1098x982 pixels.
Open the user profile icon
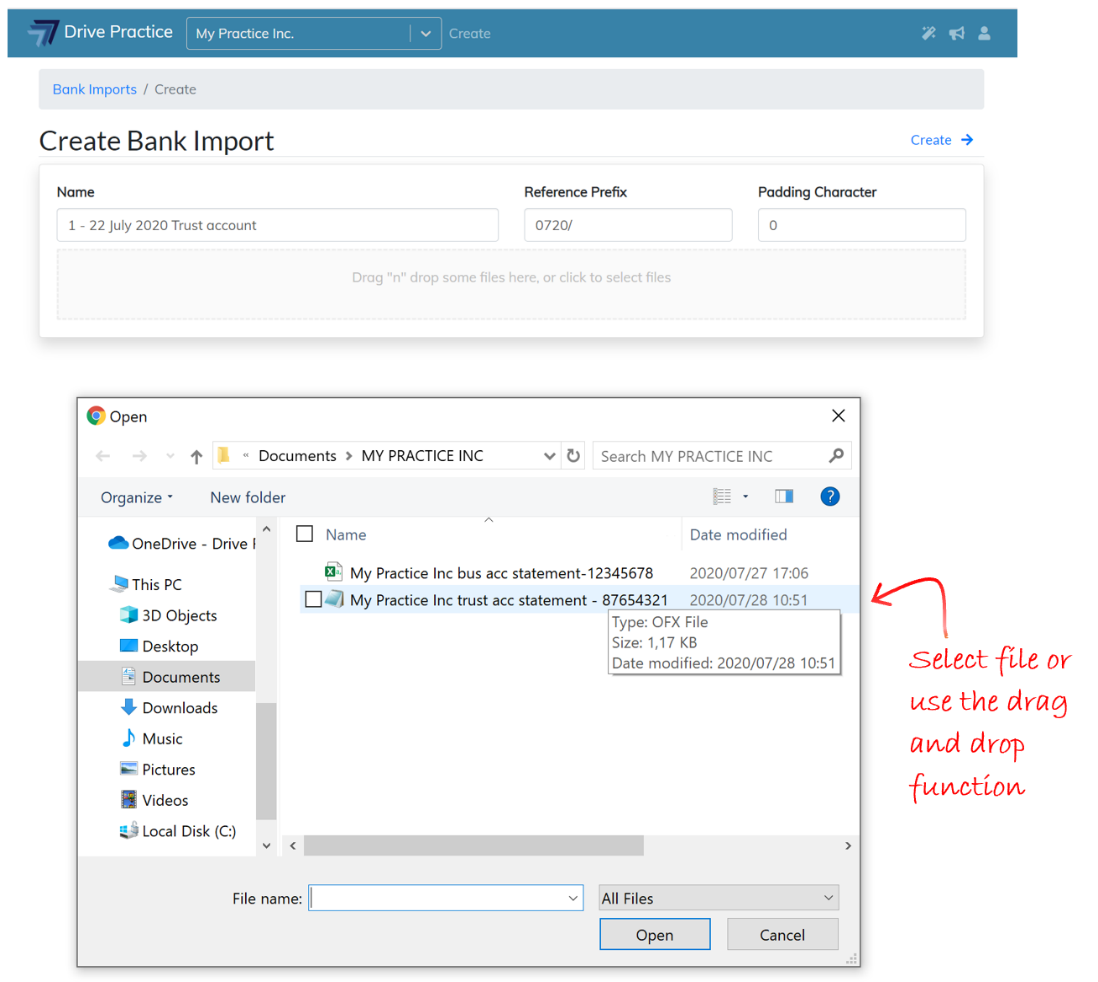click(x=984, y=33)
